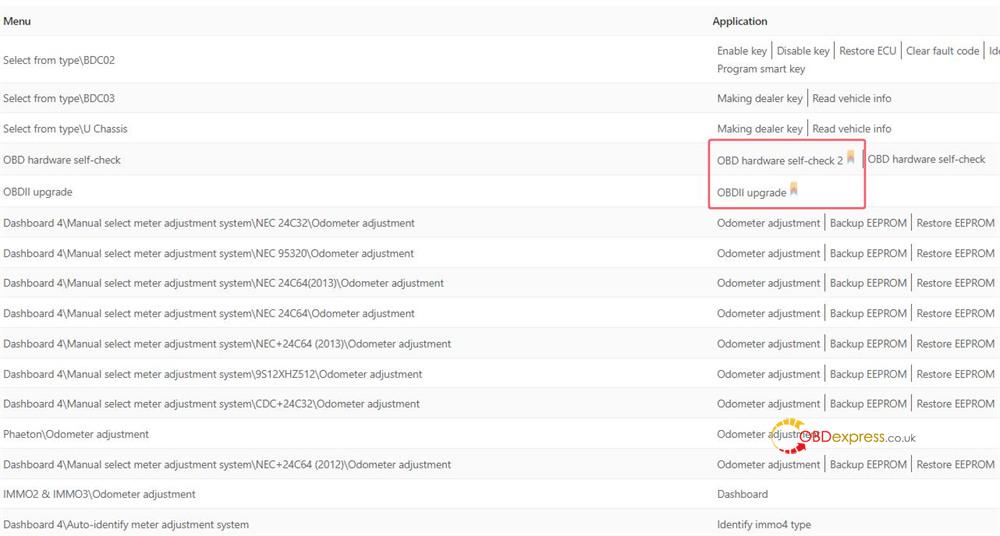The image size is (1000, 536).
Task: Choose Restore EEPROM in the CDC+24C32 row
Action: pyautogui.click(x=955, y=404)
